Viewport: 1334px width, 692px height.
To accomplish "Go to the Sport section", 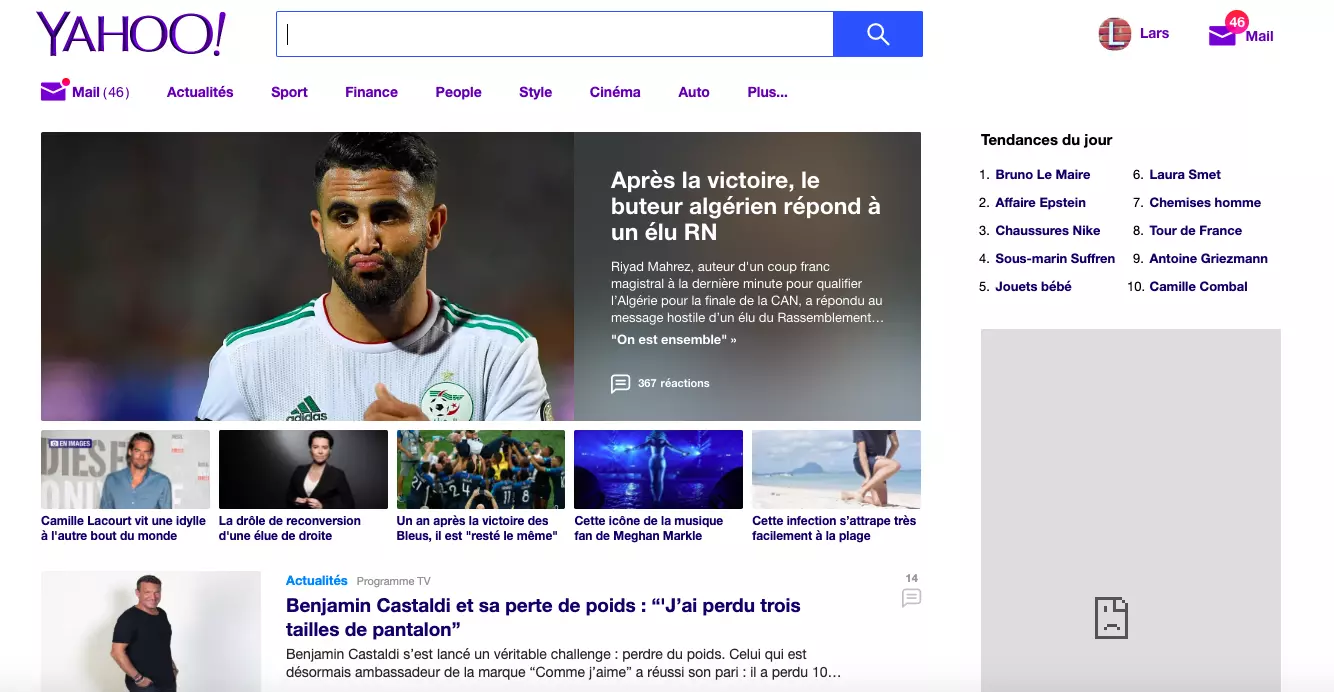I will point(289,92).
